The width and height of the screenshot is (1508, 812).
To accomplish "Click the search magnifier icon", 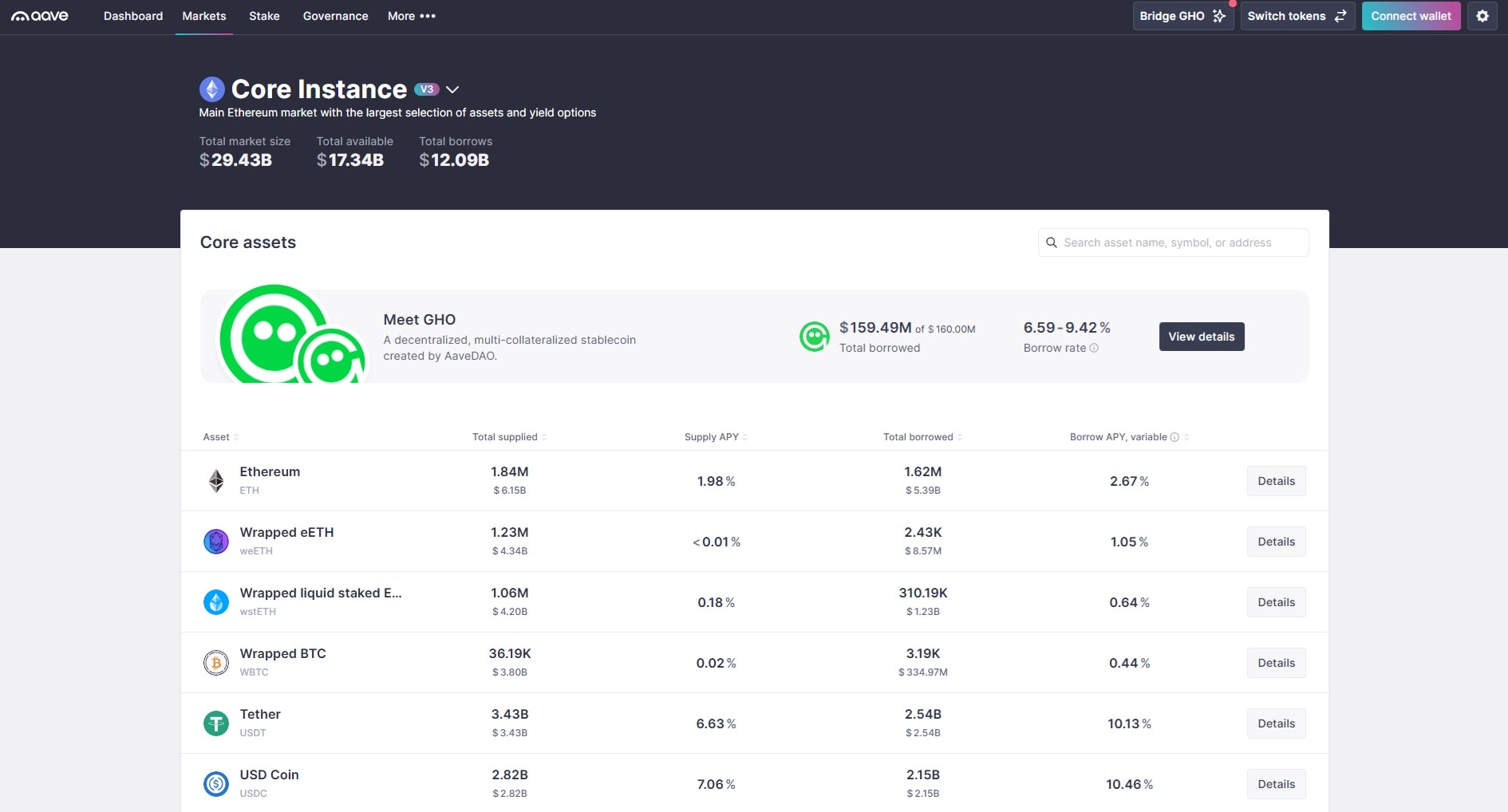I will point(1052,242).
